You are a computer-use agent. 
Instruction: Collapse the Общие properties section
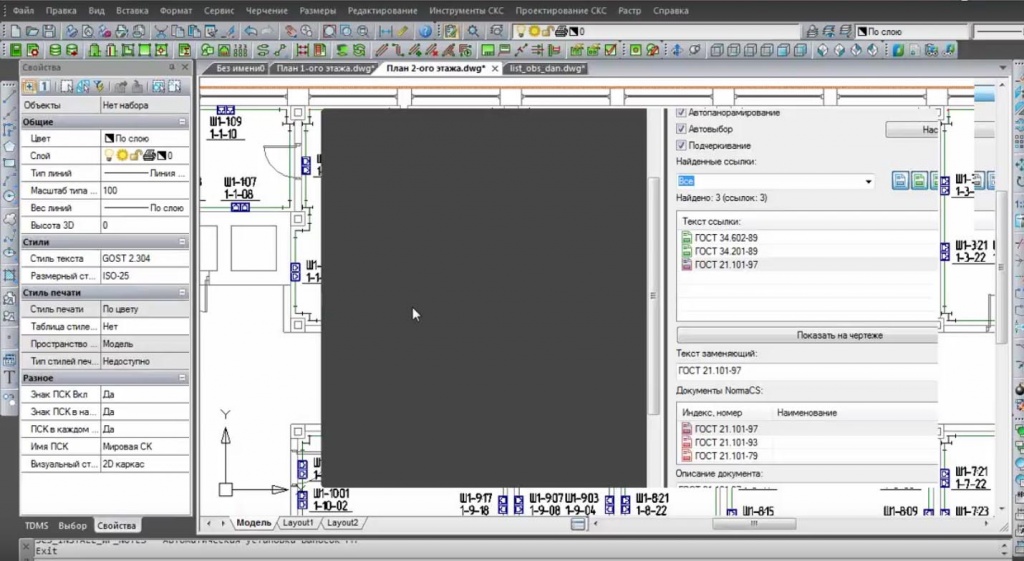182,122
